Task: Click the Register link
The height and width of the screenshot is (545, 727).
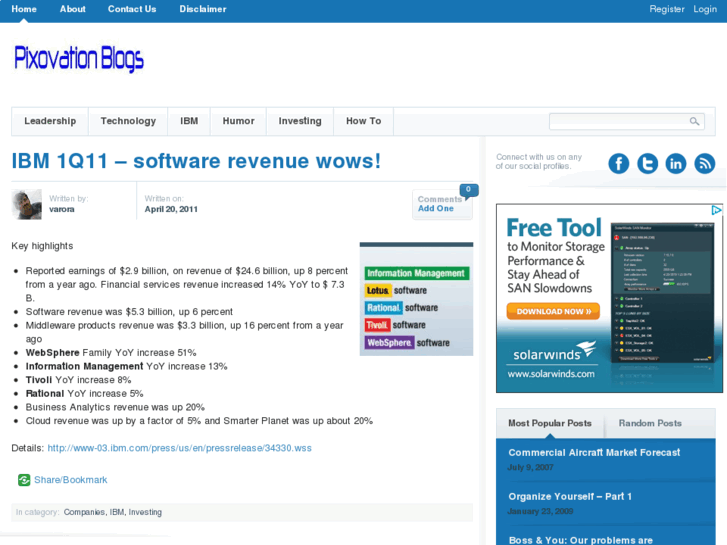Action: (667, 9)
